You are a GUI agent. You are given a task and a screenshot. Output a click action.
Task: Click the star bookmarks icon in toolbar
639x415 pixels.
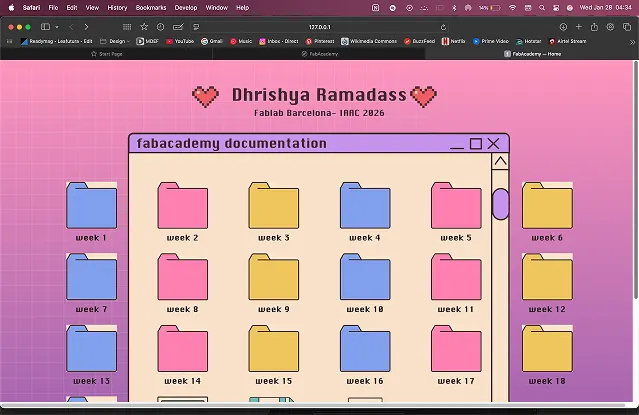click(x=144, y=27)
